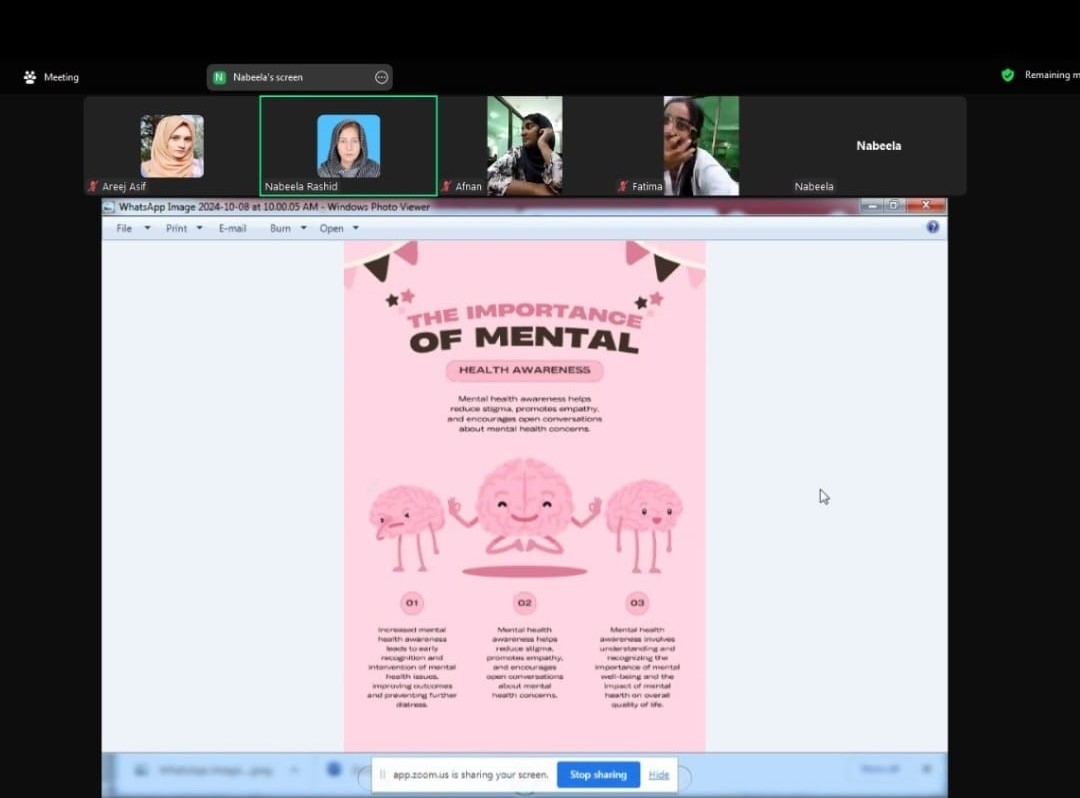The height and width of the screenshot is (798, 1080).
Task: Select Afnan's video thumbnail
Action: (x=525, y=146)
